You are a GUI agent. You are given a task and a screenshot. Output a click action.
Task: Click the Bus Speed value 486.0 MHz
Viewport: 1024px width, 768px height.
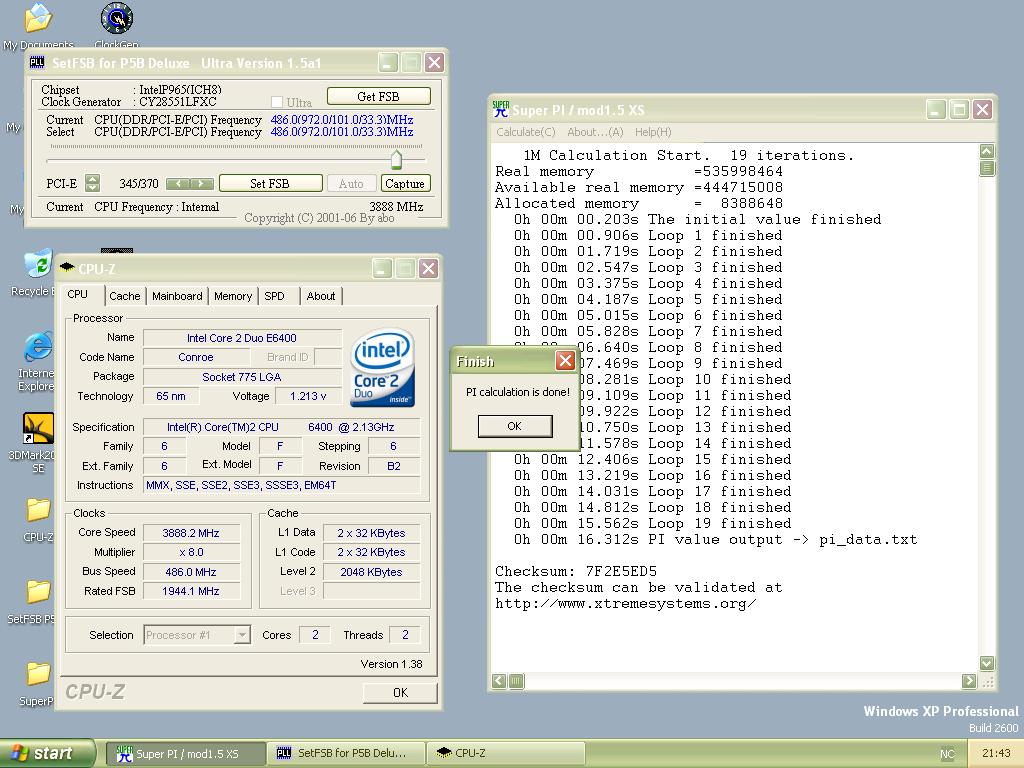pyautogui.click(x=191, y=571)
